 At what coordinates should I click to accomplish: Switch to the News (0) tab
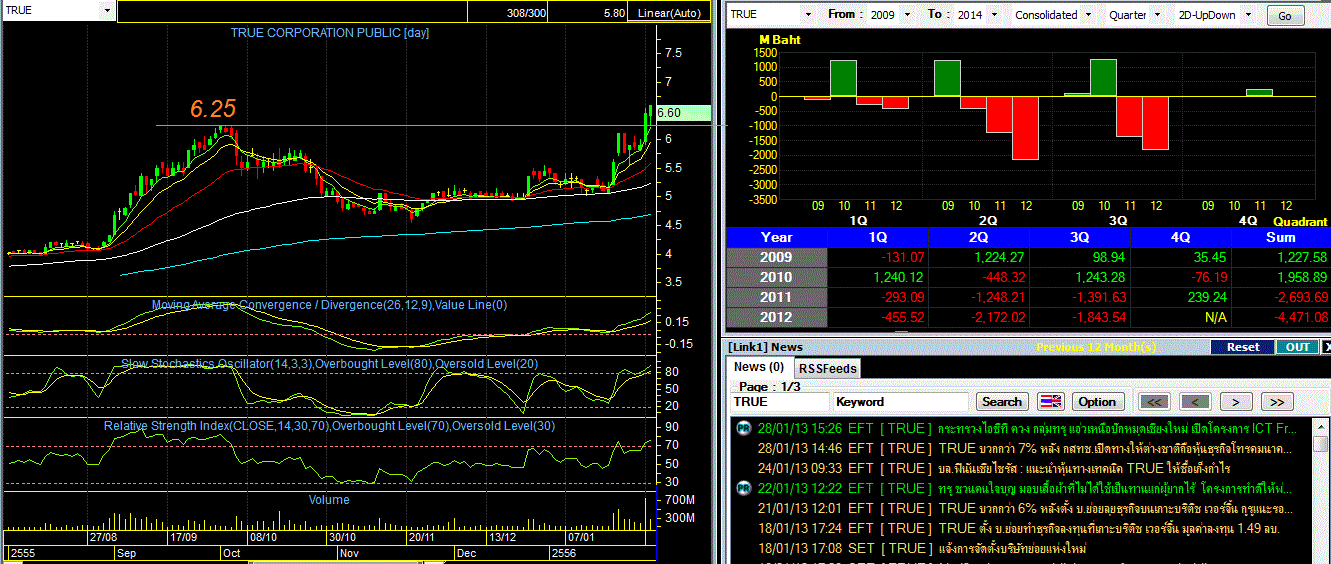click(x=758, y=367)
